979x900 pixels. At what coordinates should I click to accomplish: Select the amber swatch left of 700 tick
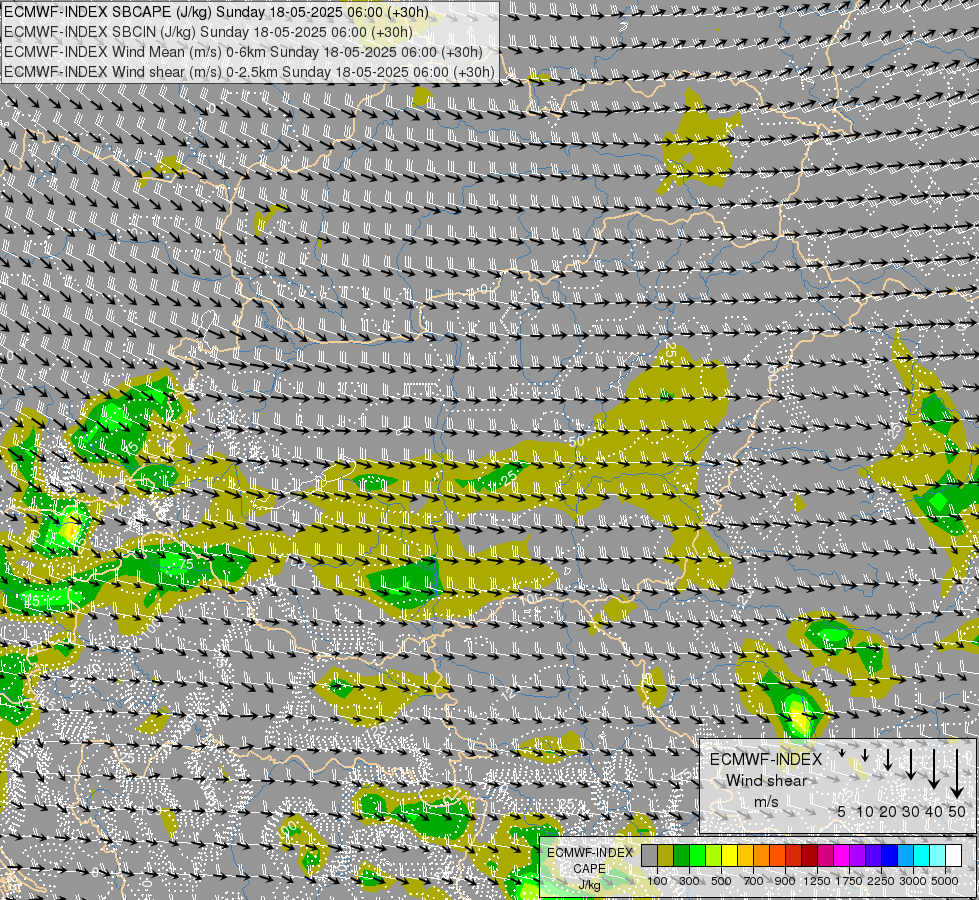pyautogui.click(x=745, y=856)
